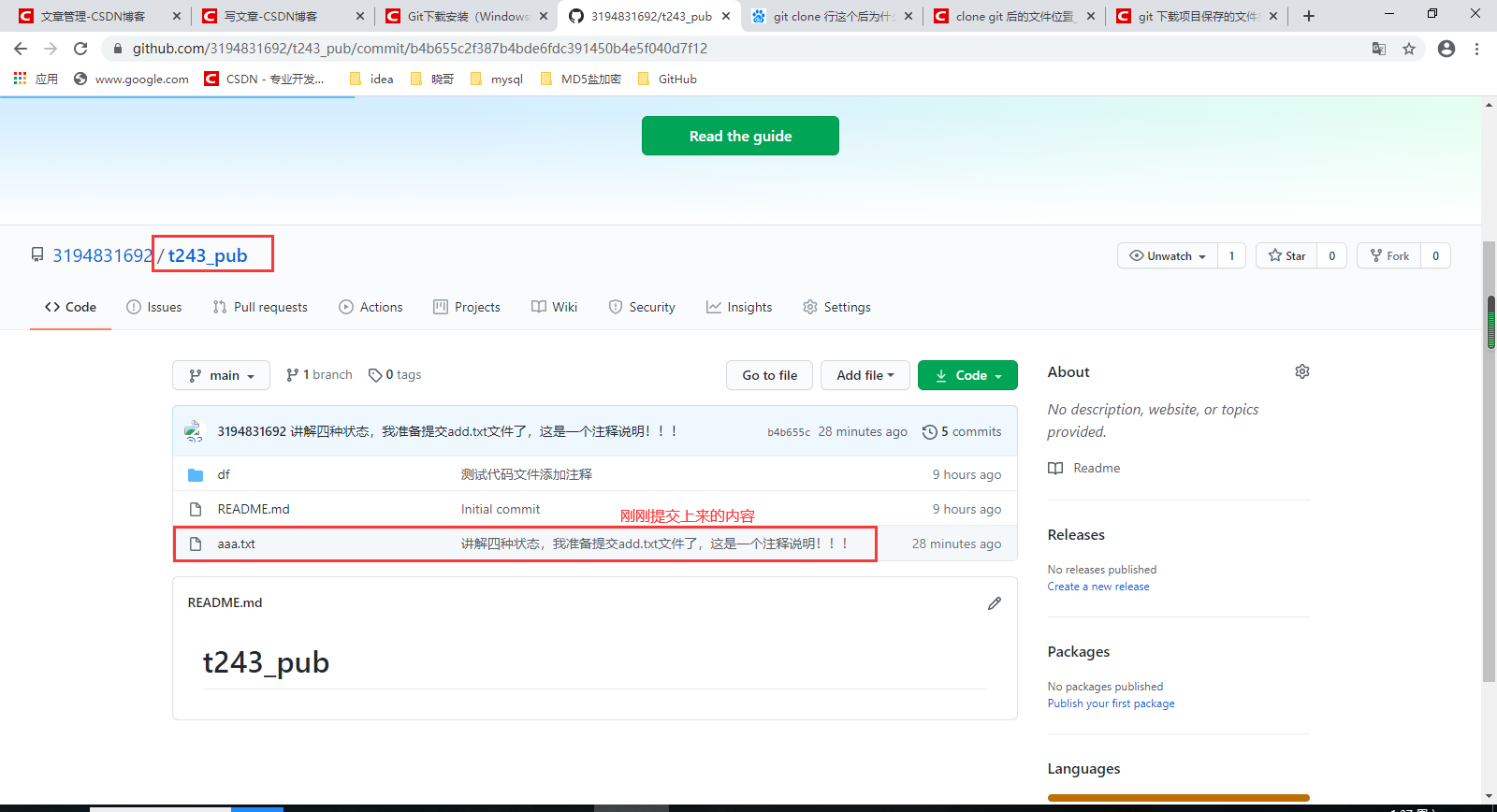Open the df folder
Viewport: 1497px width, 812px height.
pyautogui.click(x=224, y=474)
